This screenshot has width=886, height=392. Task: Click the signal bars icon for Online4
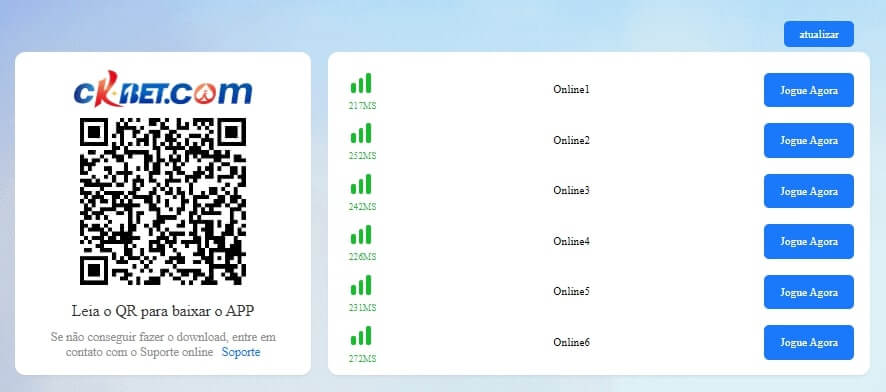(361, 234)
